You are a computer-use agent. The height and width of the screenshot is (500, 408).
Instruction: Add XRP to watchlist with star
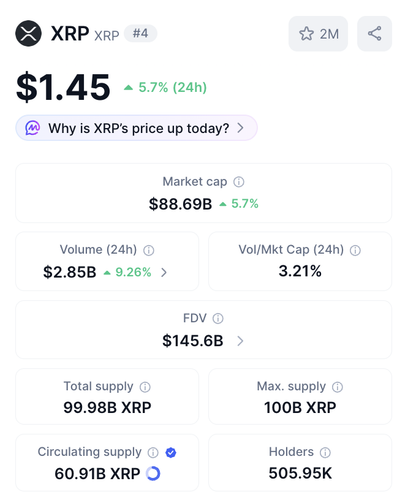pyautogui.click(x=318, y=34)
